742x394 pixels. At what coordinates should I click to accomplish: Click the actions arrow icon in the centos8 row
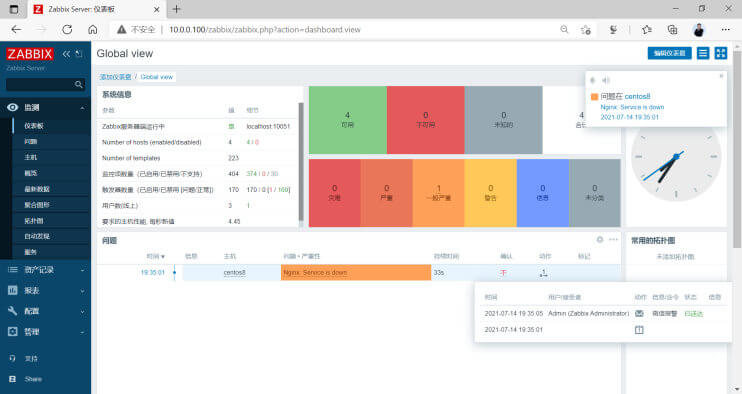click(x=544, y=272)
